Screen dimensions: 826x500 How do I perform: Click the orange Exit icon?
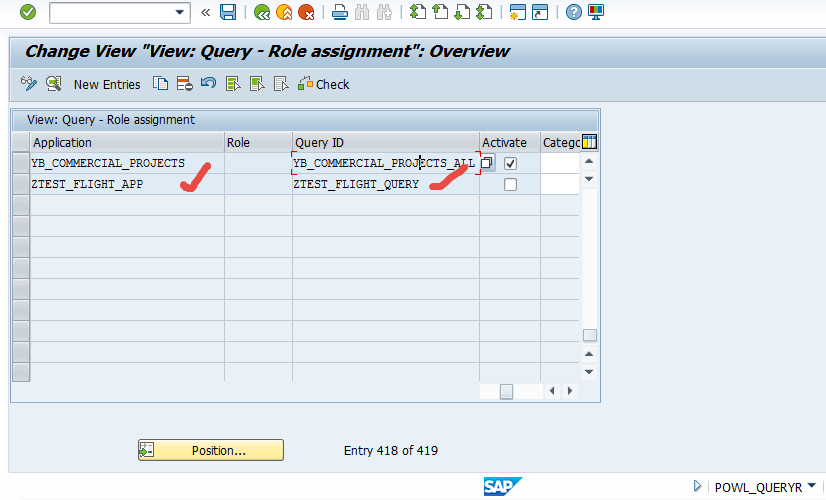tap(284, 12)
